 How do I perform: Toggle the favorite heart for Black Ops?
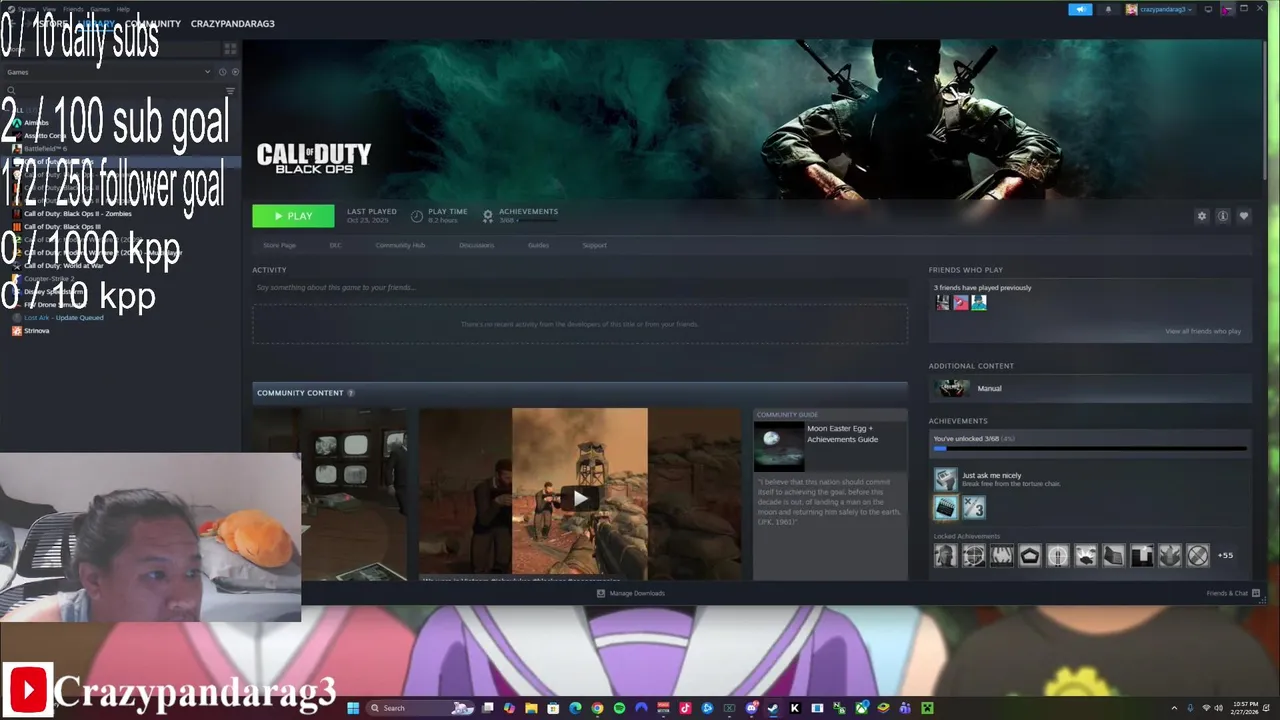click(1244, 216)
